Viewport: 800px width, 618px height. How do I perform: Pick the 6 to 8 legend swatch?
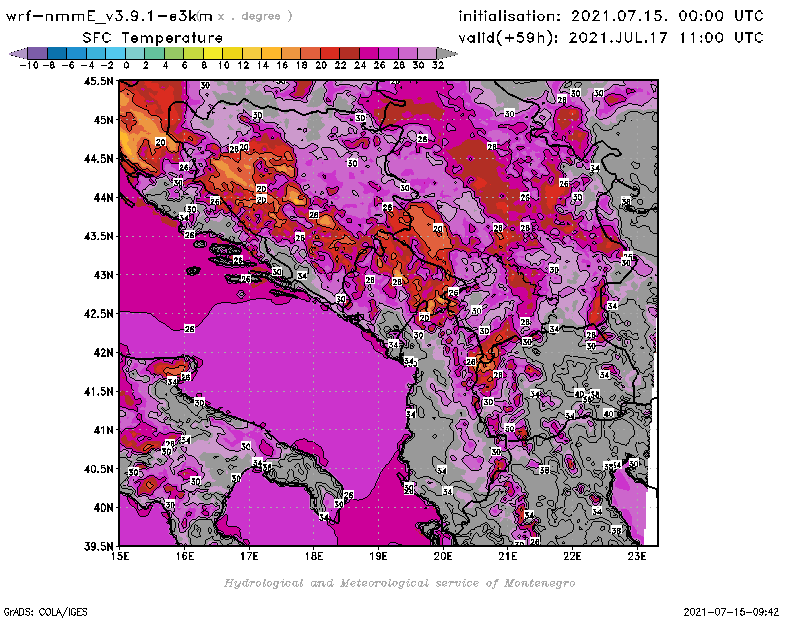point(193,53)
